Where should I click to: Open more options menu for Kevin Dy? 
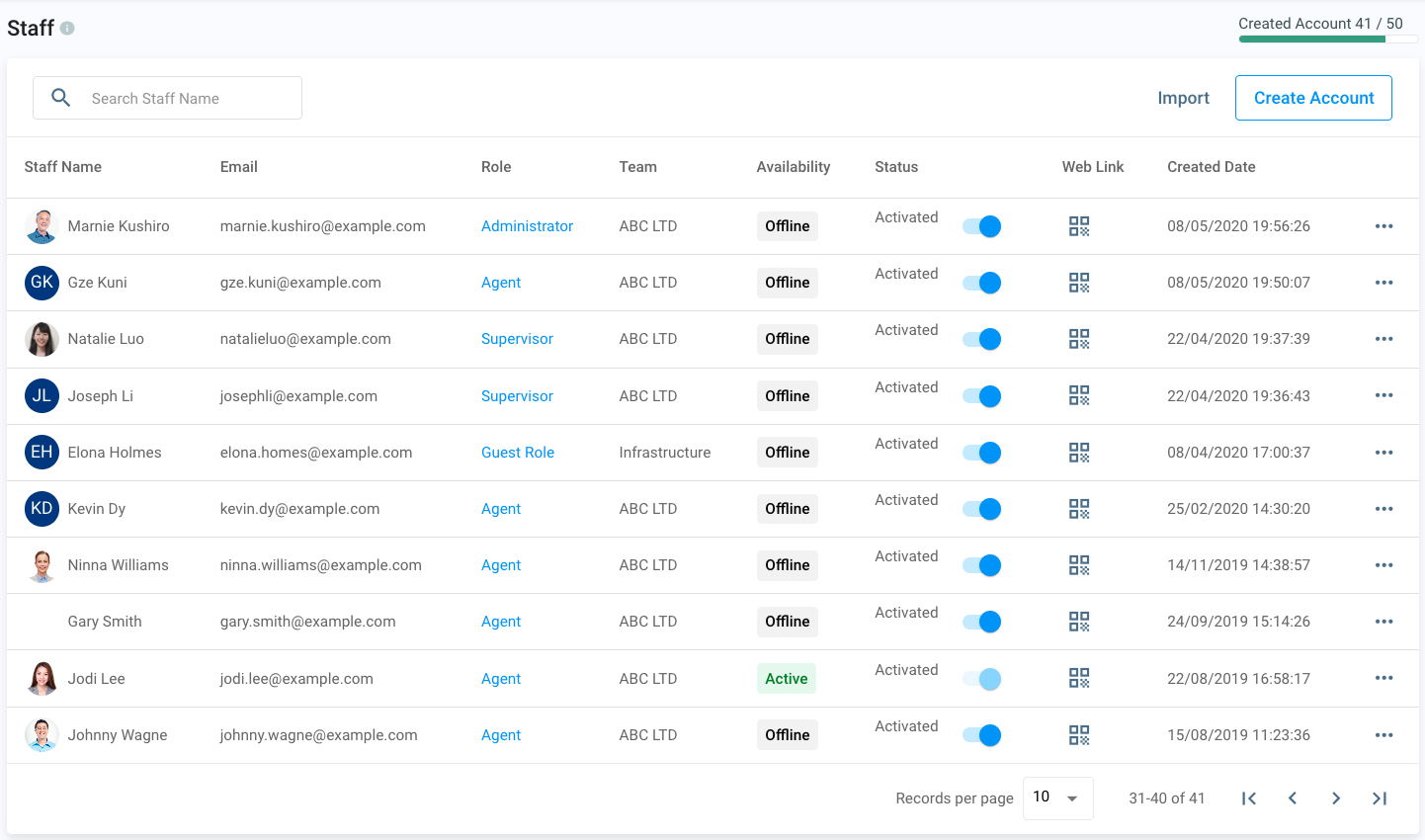(x=1383, y=509)
